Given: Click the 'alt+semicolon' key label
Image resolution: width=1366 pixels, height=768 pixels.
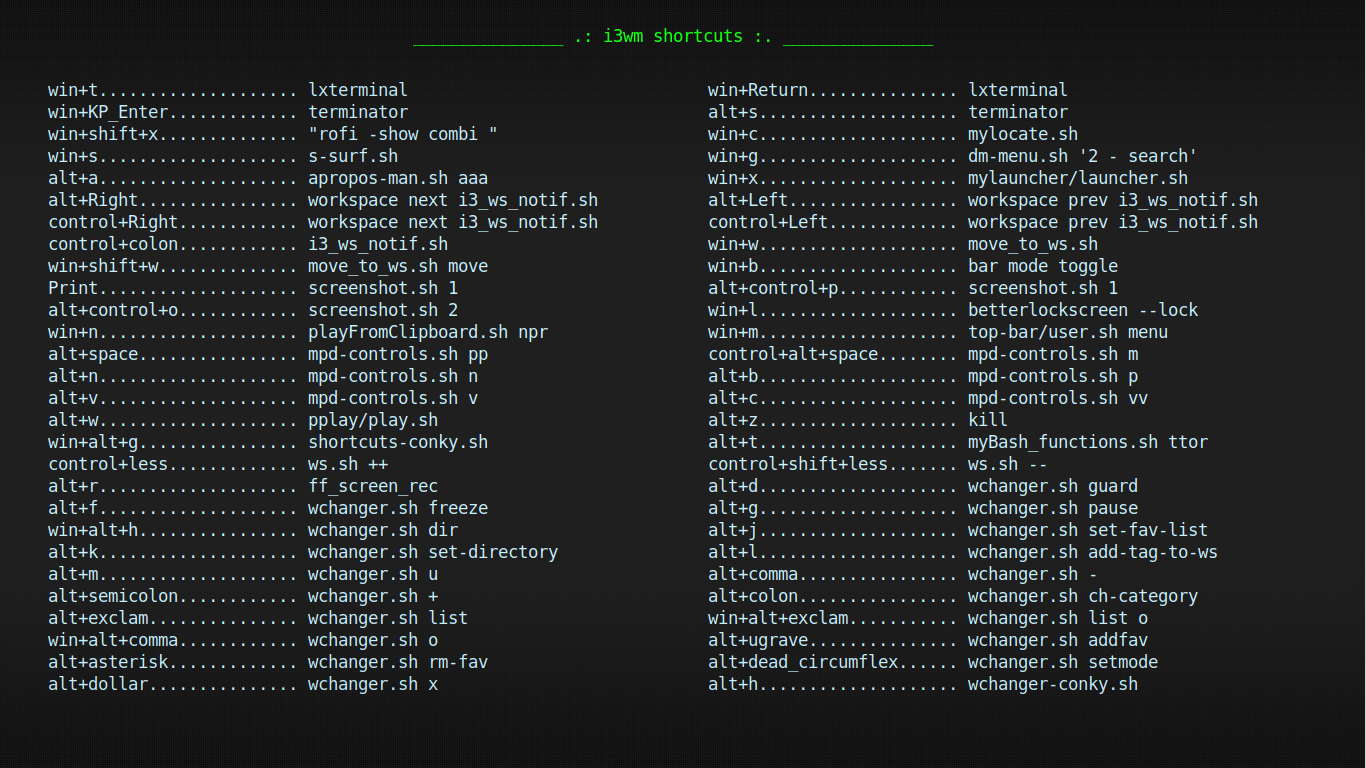Looking at the screenshot, I should [x=113, y=596].
